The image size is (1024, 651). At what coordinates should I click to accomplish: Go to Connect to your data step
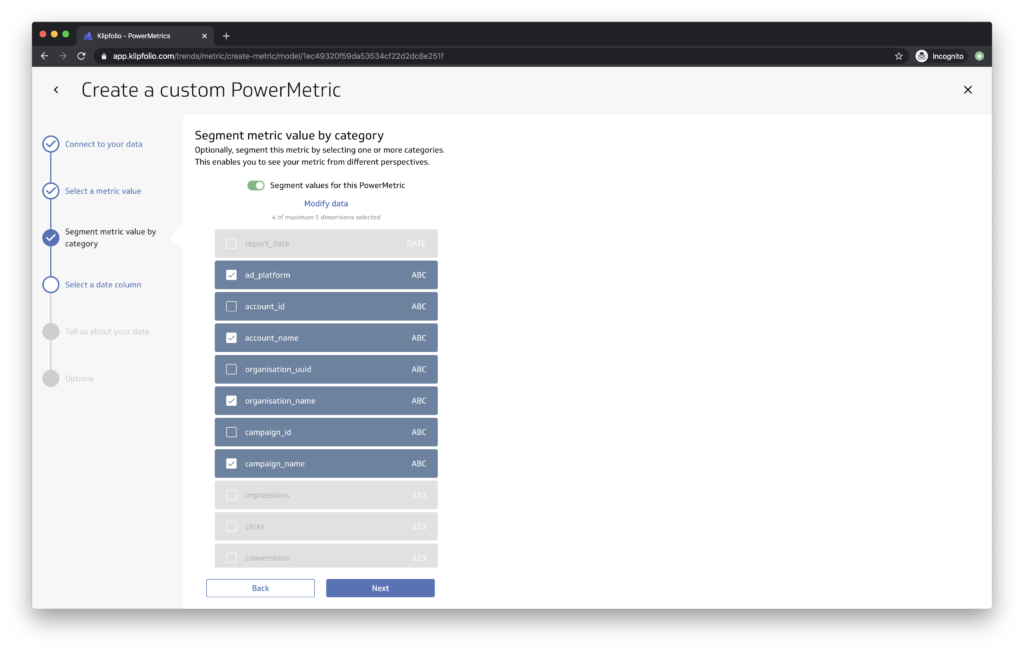pos(103,144)
